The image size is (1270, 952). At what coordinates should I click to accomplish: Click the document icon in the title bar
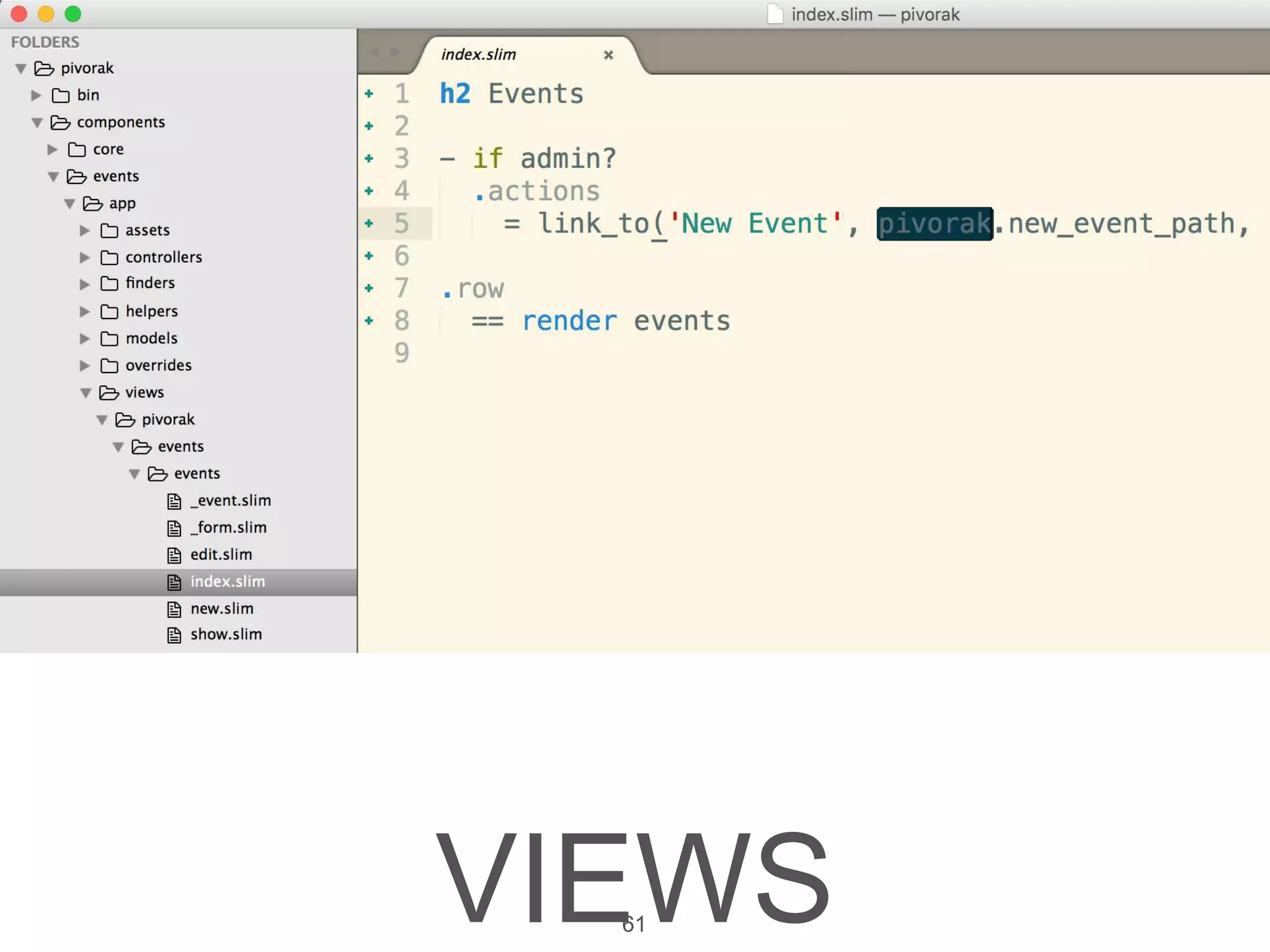pos(775,14)
